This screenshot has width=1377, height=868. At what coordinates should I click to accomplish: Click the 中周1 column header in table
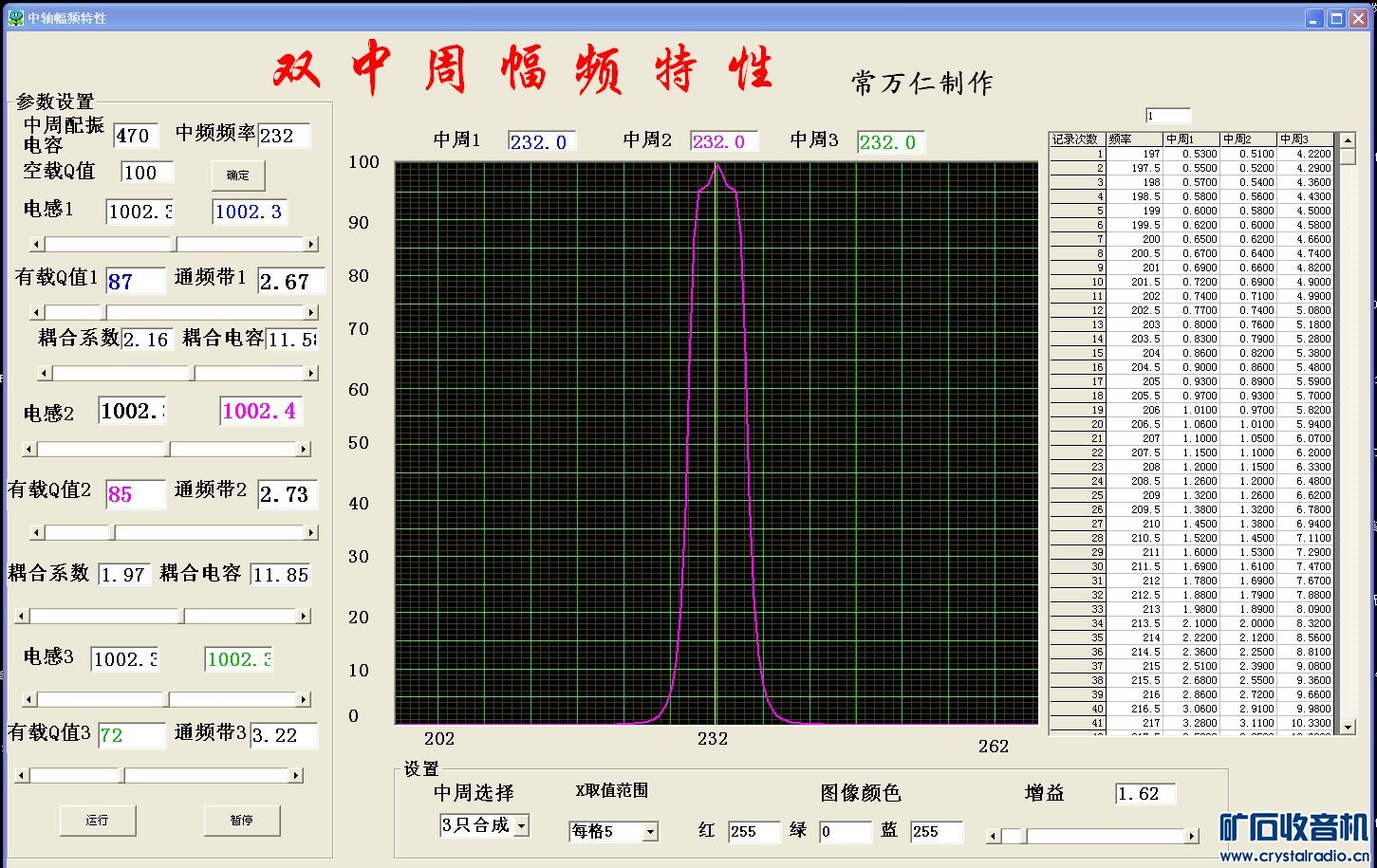tap(1191, 139)
